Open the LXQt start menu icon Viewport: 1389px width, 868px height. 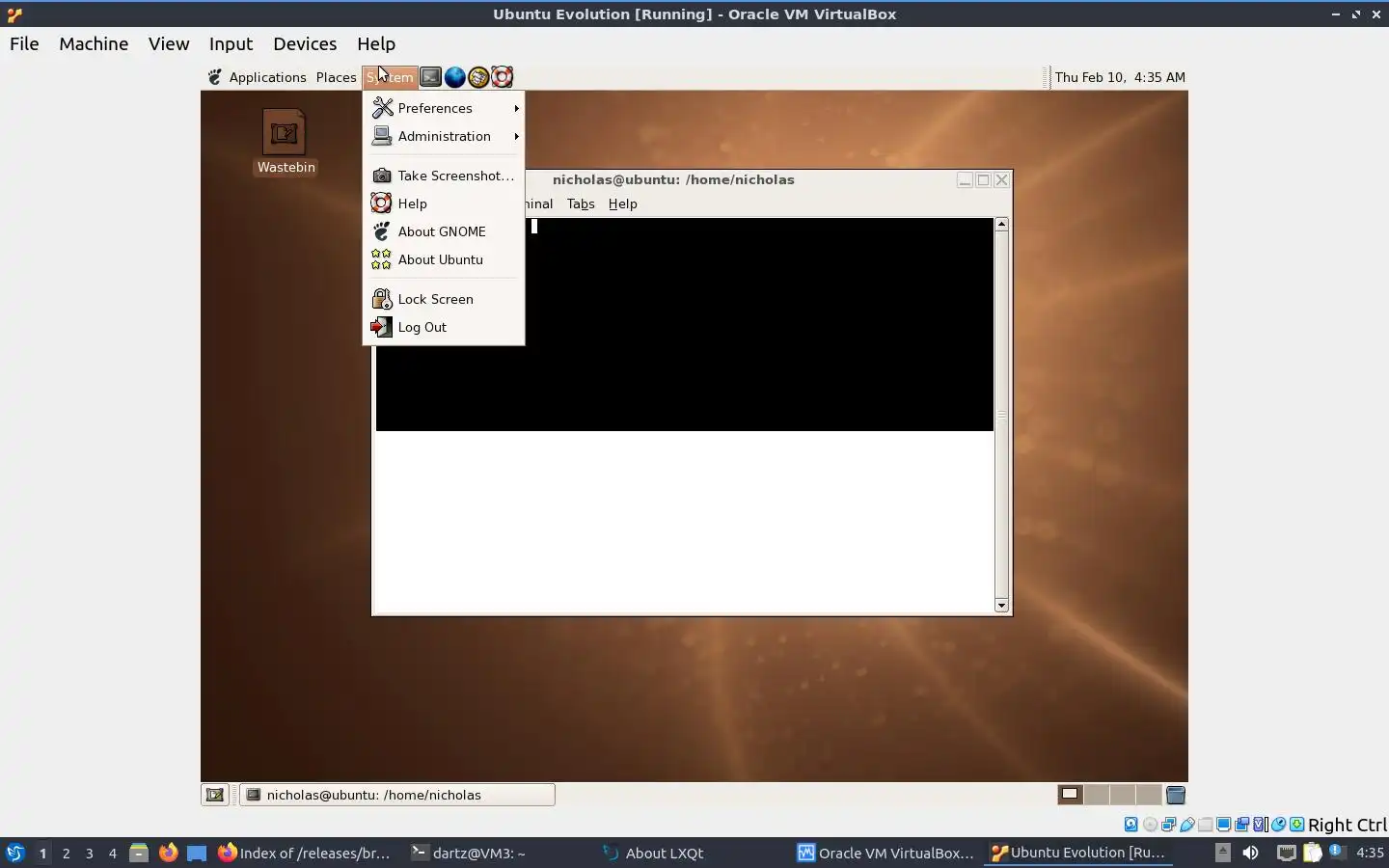pos(14,853)
